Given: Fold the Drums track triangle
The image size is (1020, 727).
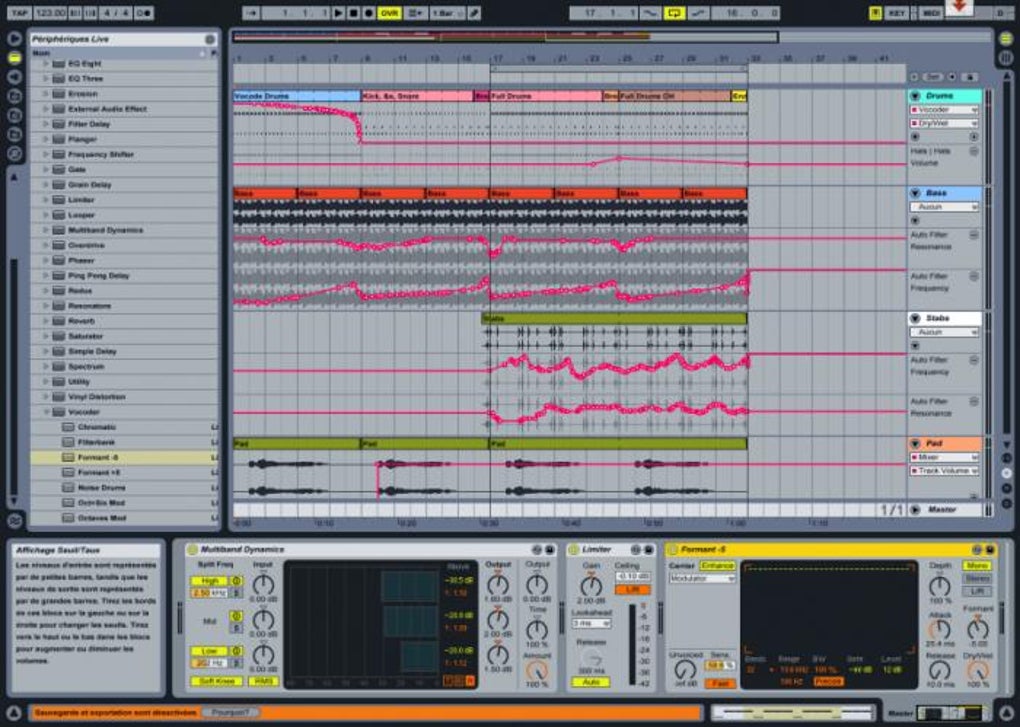Looking at the screenshot, I should click(x=915, y=96).
